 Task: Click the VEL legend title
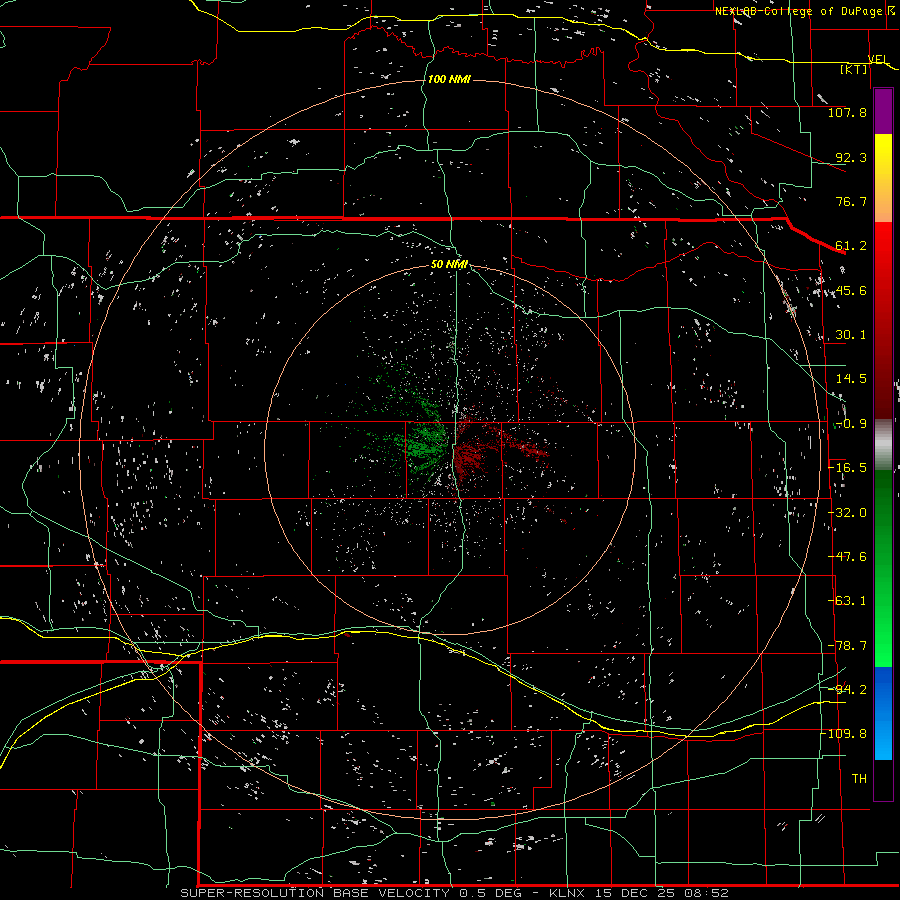(x=878, y=59)
